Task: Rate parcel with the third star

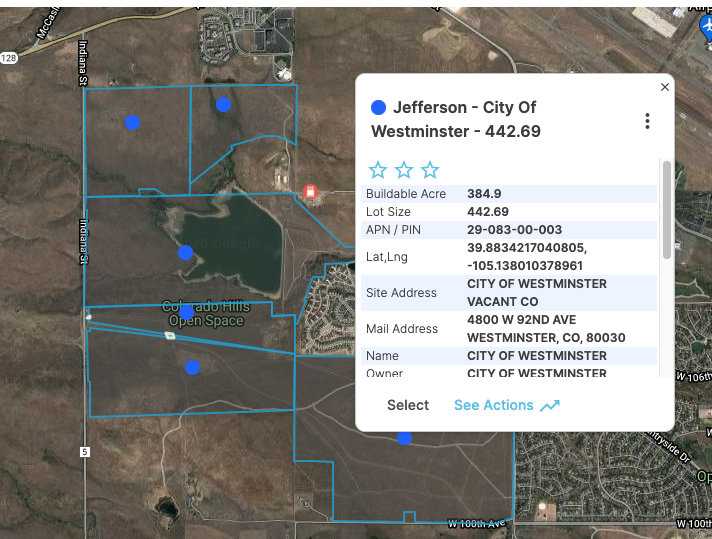Action: [430, 170]
